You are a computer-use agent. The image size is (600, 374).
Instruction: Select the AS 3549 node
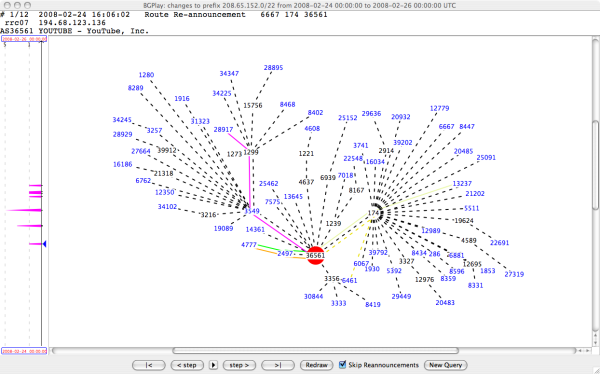(x=252, y=211)
